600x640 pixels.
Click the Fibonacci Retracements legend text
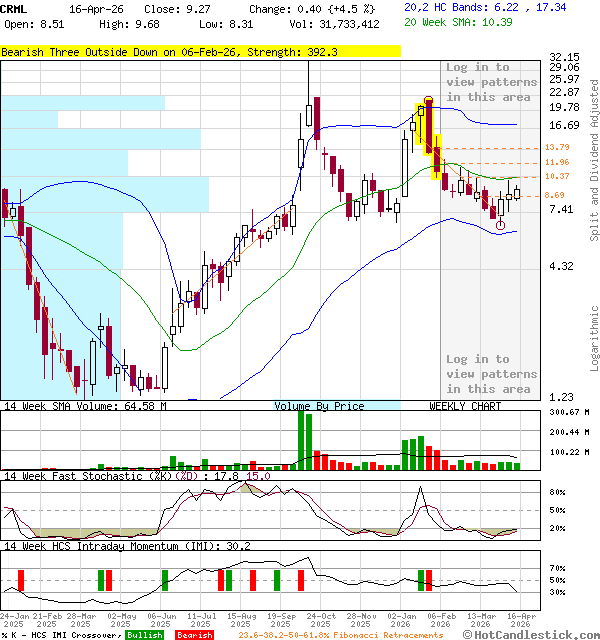coord(340,635)
